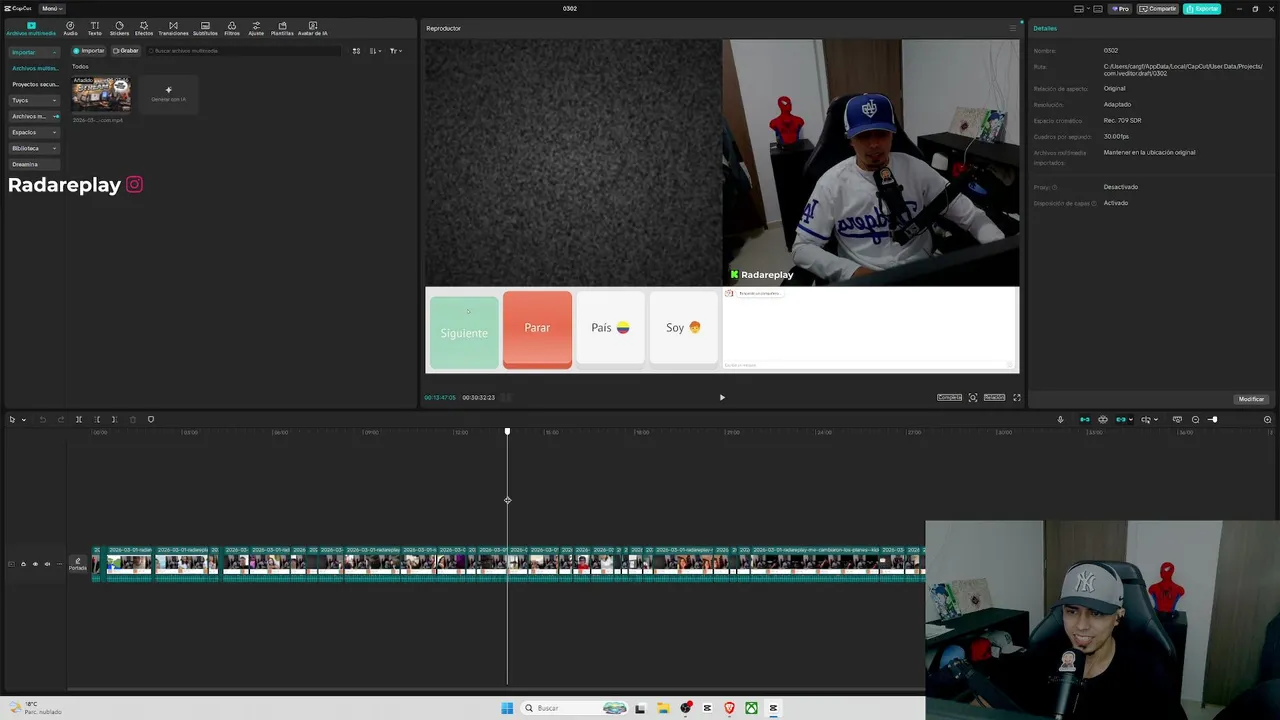Click the timeline playhead handle
The height and width of the screenshot is (720, 1280).
[x=507, y=431]
